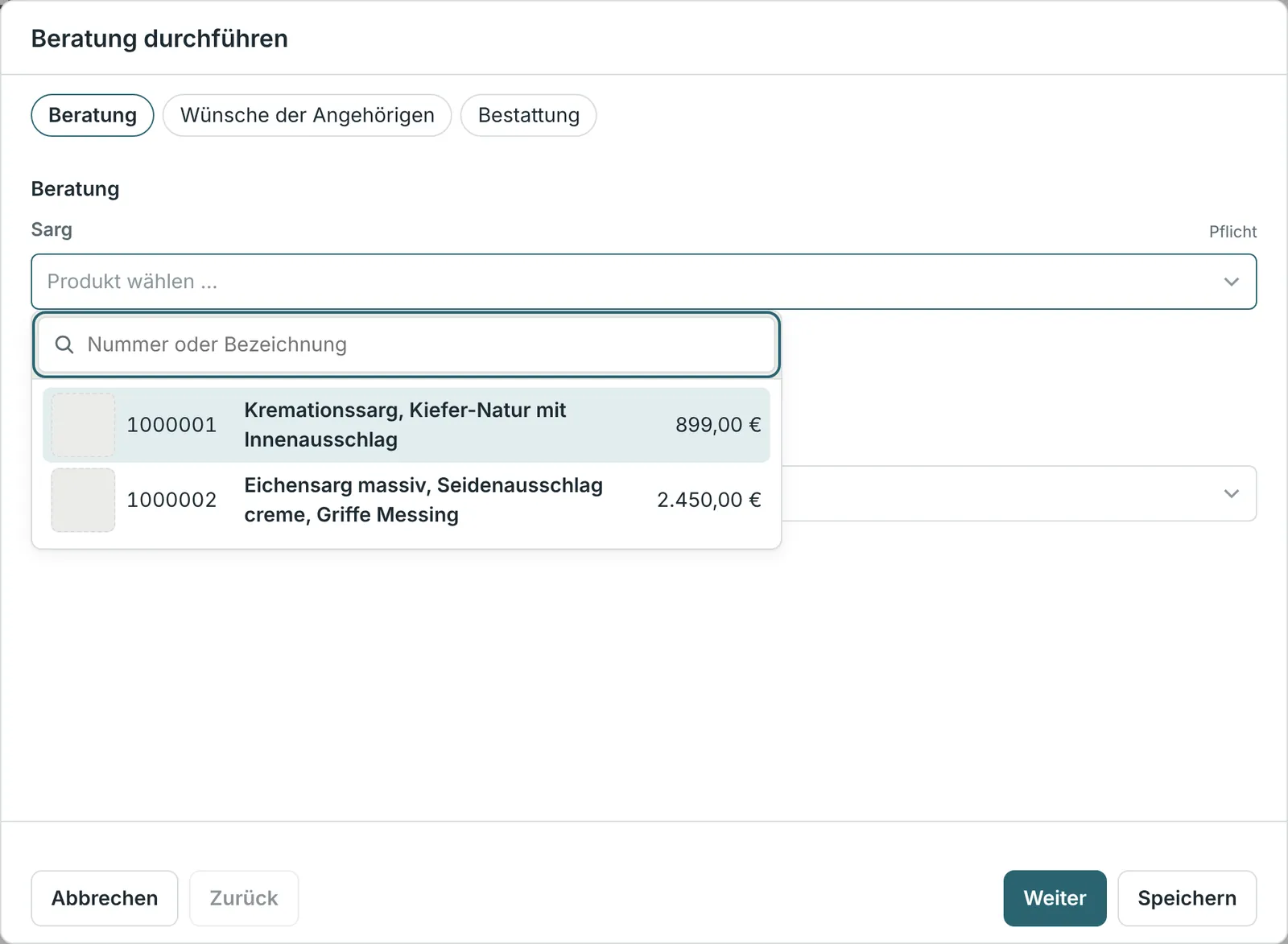Image resolution: width=1288 pixels, height=944 pixels.
Task: Select product thumbnail for 1000002
Action: [x=83, y=500]
